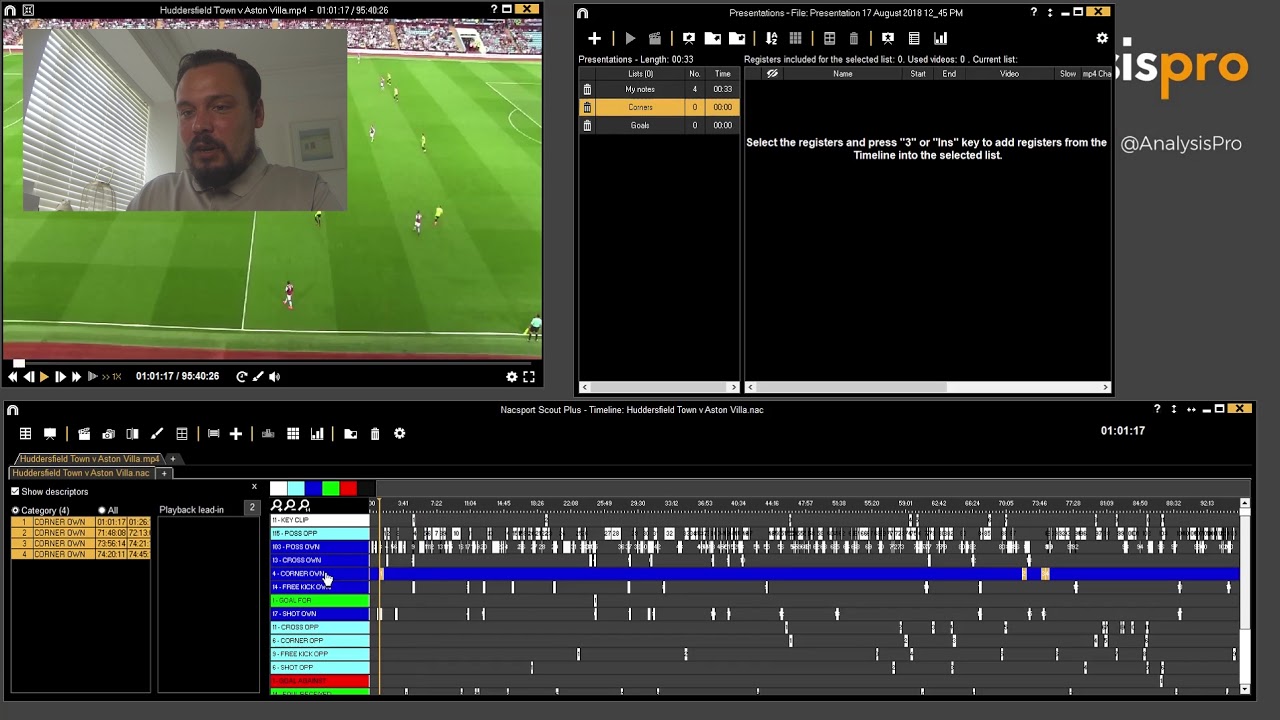
Task: Move the video seek bar handle
Action: 18,364
